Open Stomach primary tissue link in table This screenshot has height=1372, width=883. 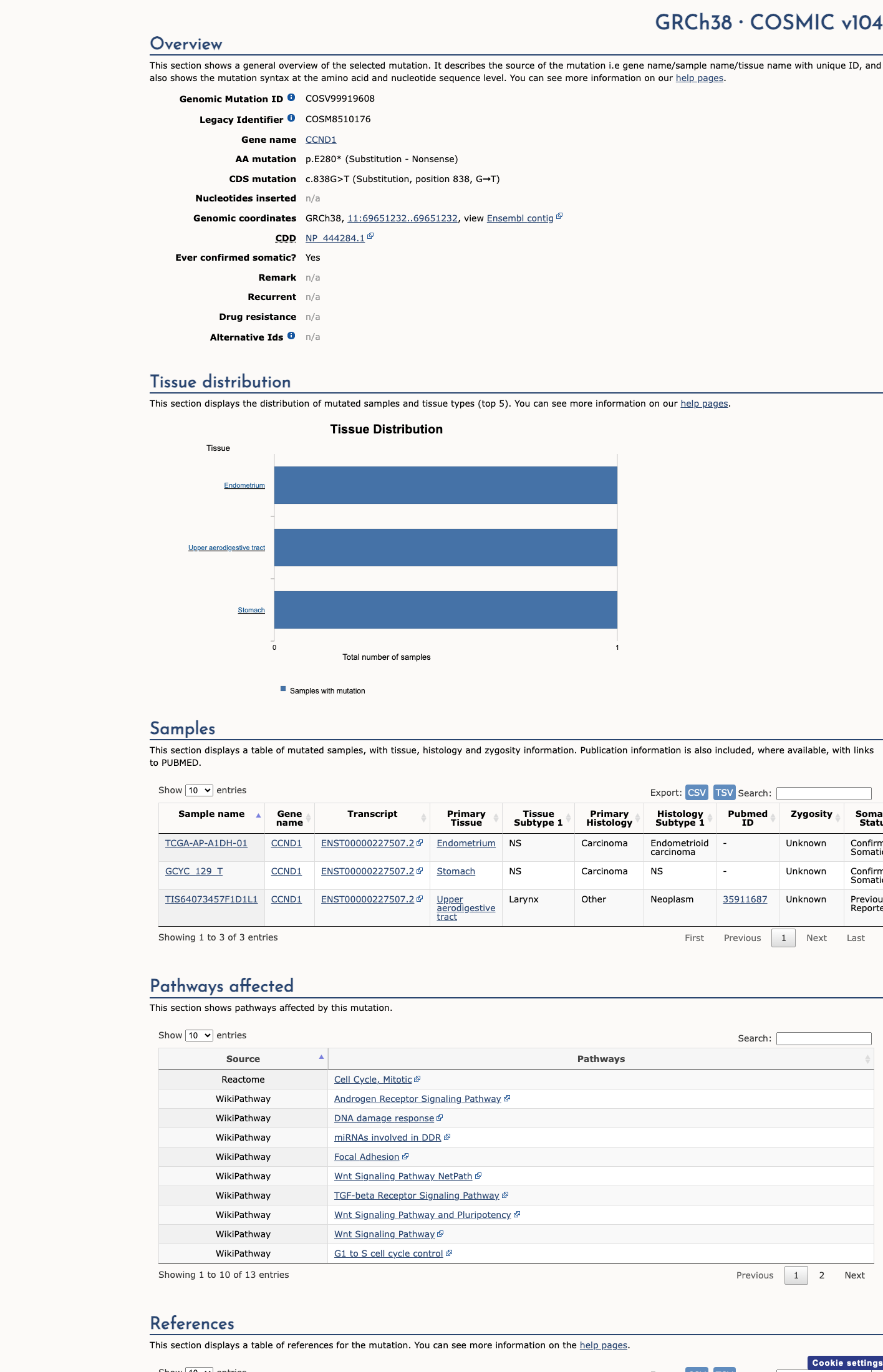[456, 871]
